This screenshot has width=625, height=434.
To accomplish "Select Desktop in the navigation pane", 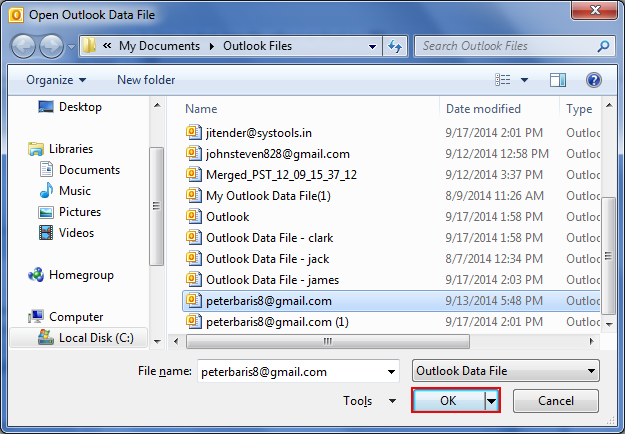I will pyautogui.click(x=70, y=107).
